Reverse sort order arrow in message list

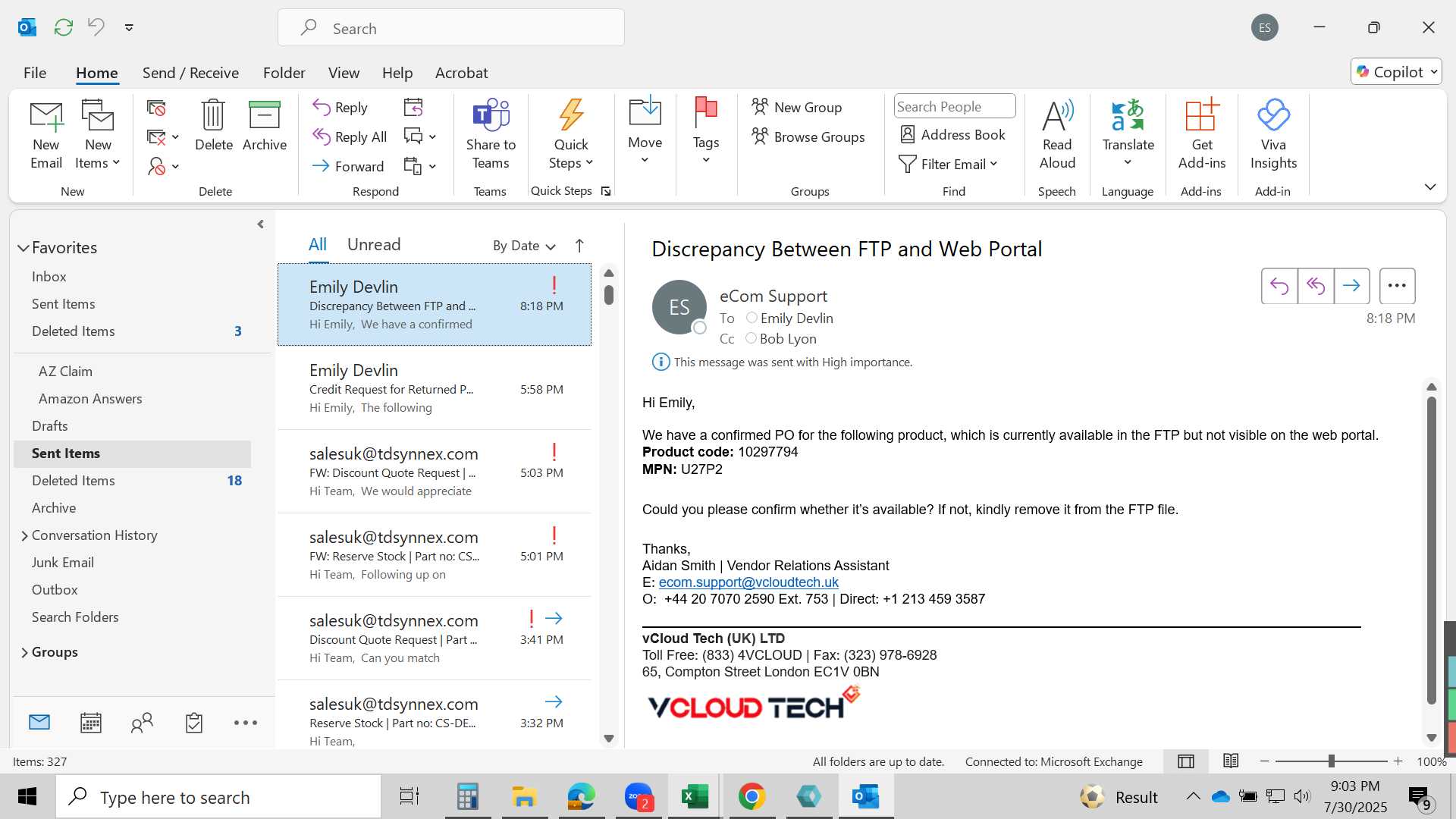click(x=579, y=246)
